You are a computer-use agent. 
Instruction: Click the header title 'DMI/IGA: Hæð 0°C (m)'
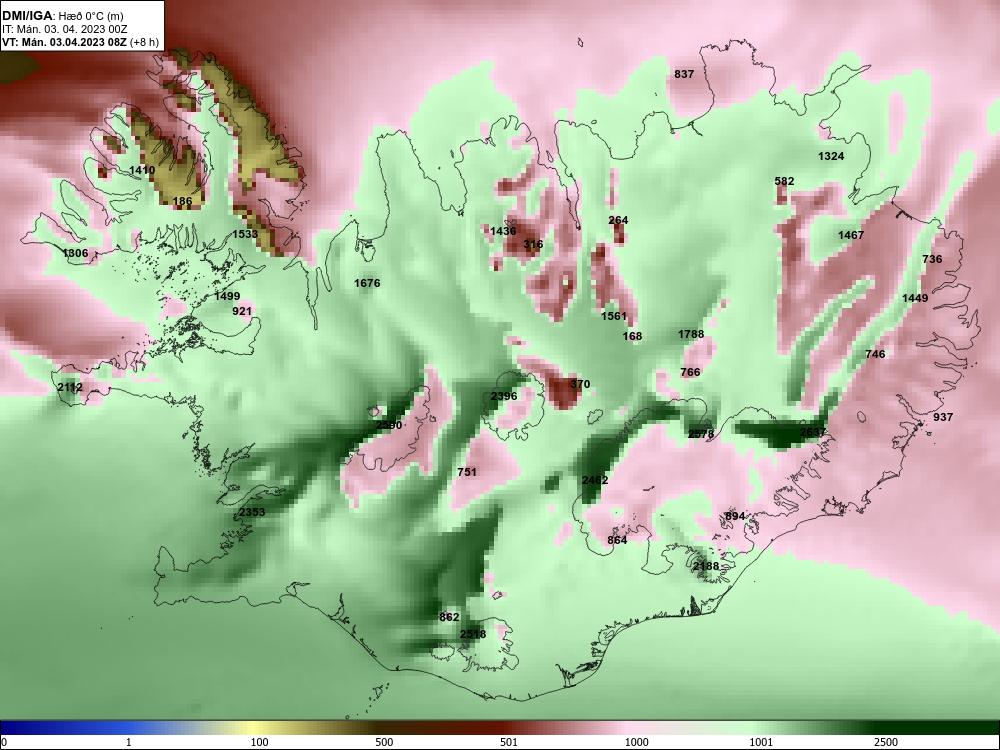(62, 15)
